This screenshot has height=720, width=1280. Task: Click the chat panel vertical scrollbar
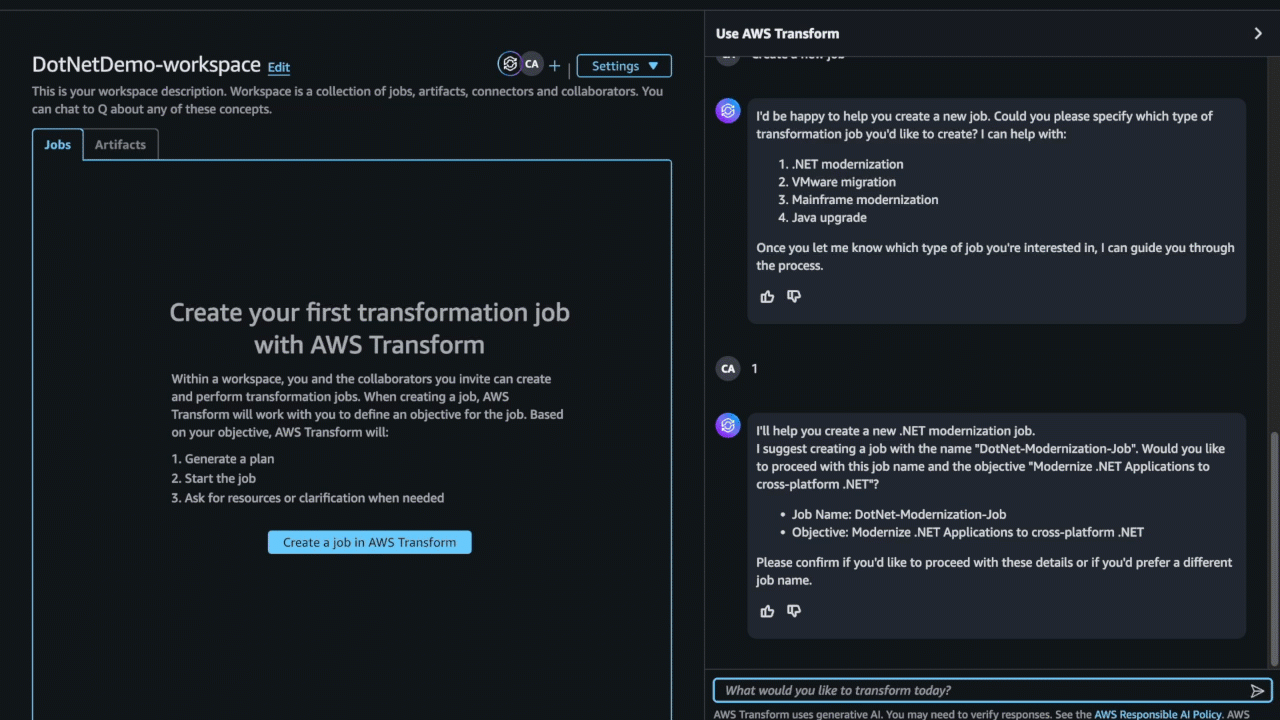pyautogui.click(x=1273, y=548)
